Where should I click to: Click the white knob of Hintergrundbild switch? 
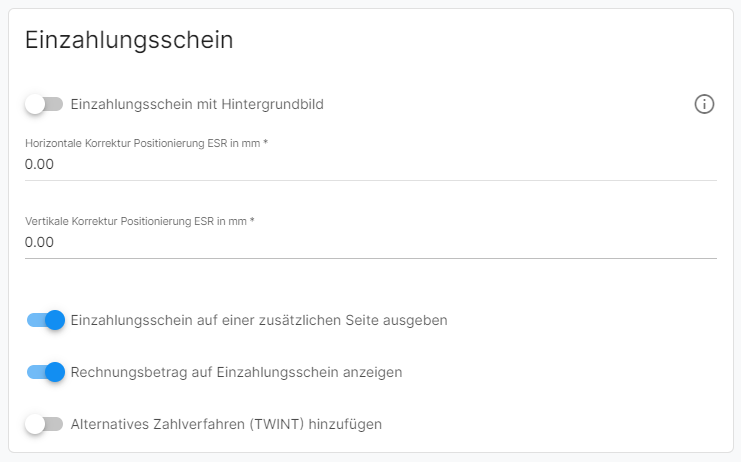tap(35, 104)
